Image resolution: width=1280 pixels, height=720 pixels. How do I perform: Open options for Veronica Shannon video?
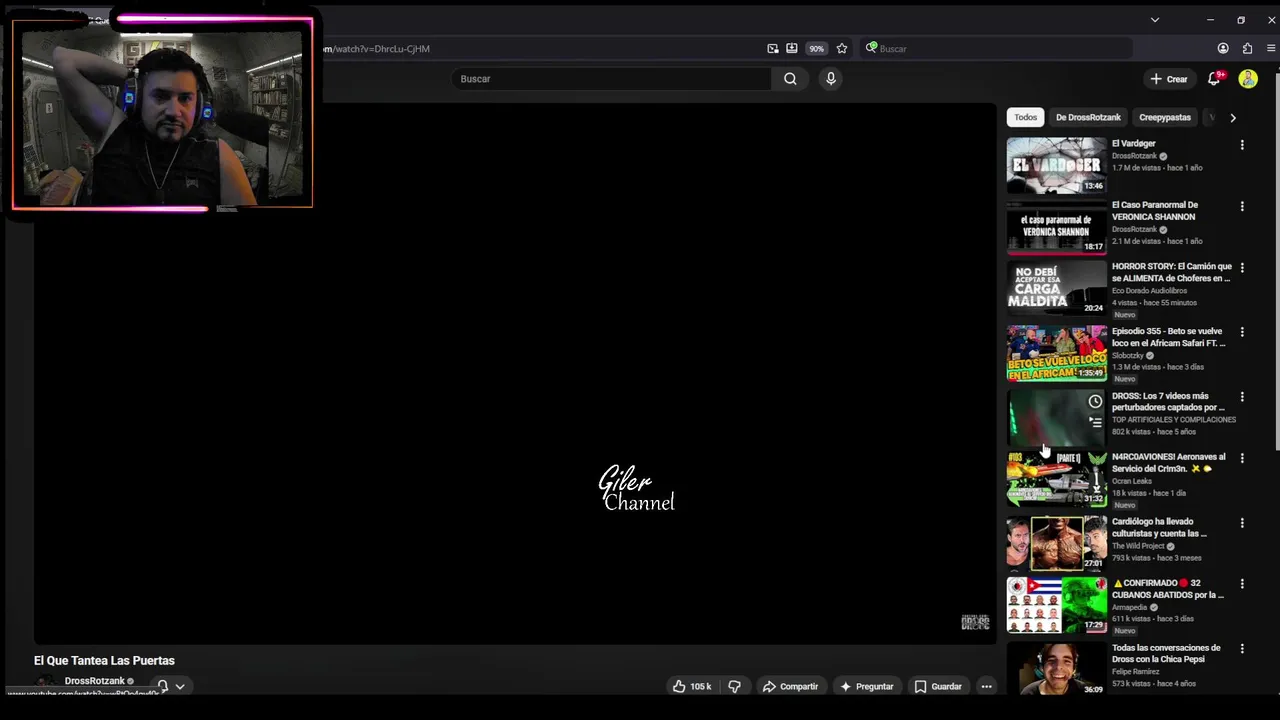[x=1242, y=206]
